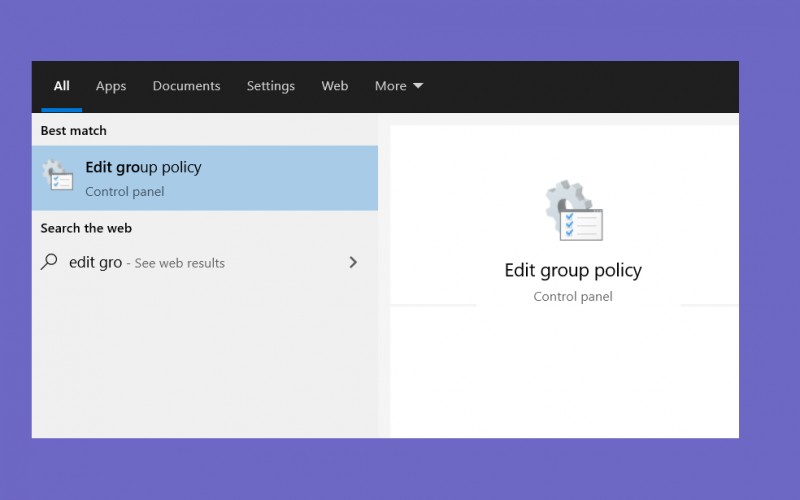
Task: Switch to the Settings tab
Action: [270, 86]
